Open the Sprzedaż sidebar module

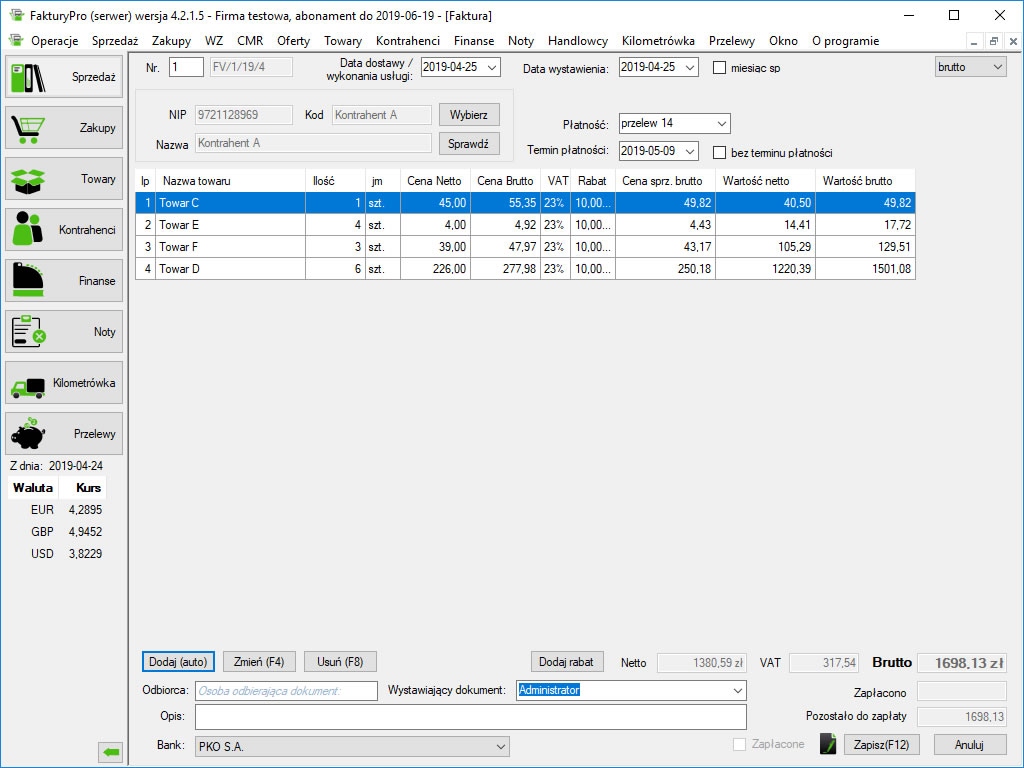click(x=64, y=77)
